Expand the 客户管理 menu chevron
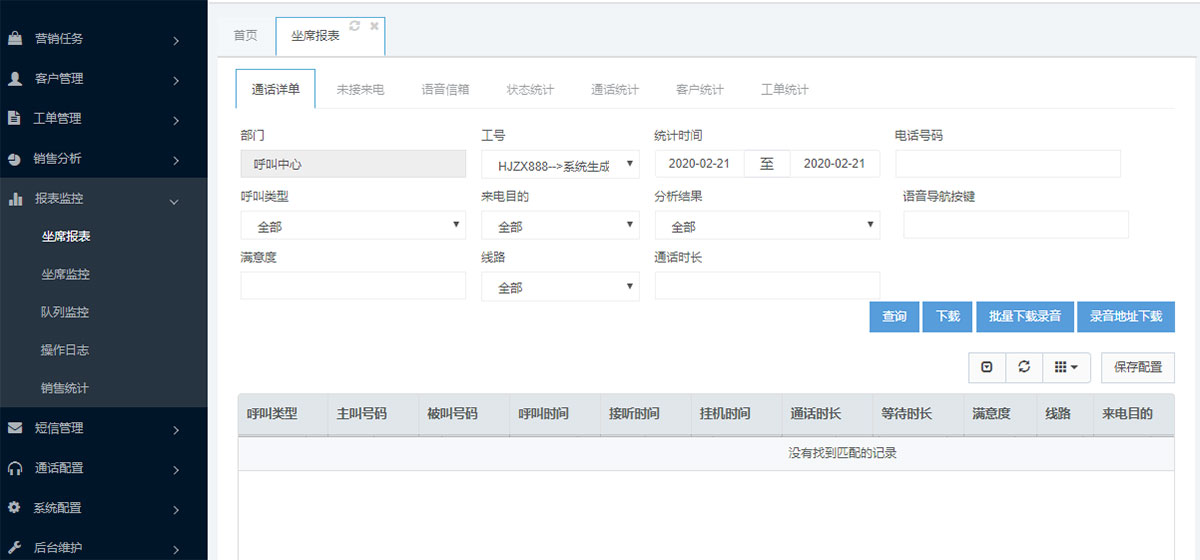This screenshot has width=1200, height=560. click(x=175, y=80)
